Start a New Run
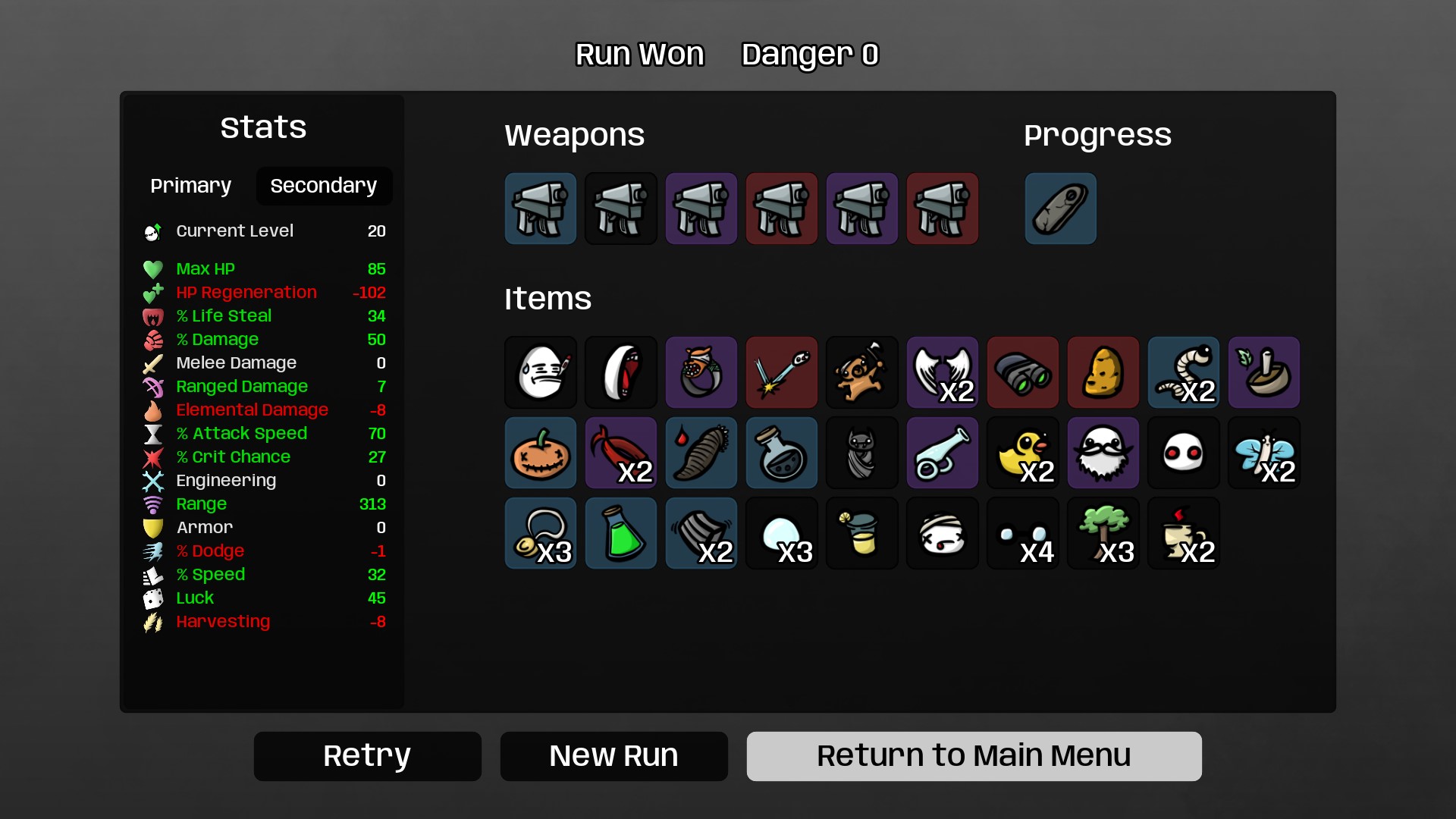The image size is (1456, 819). point(614,756)
